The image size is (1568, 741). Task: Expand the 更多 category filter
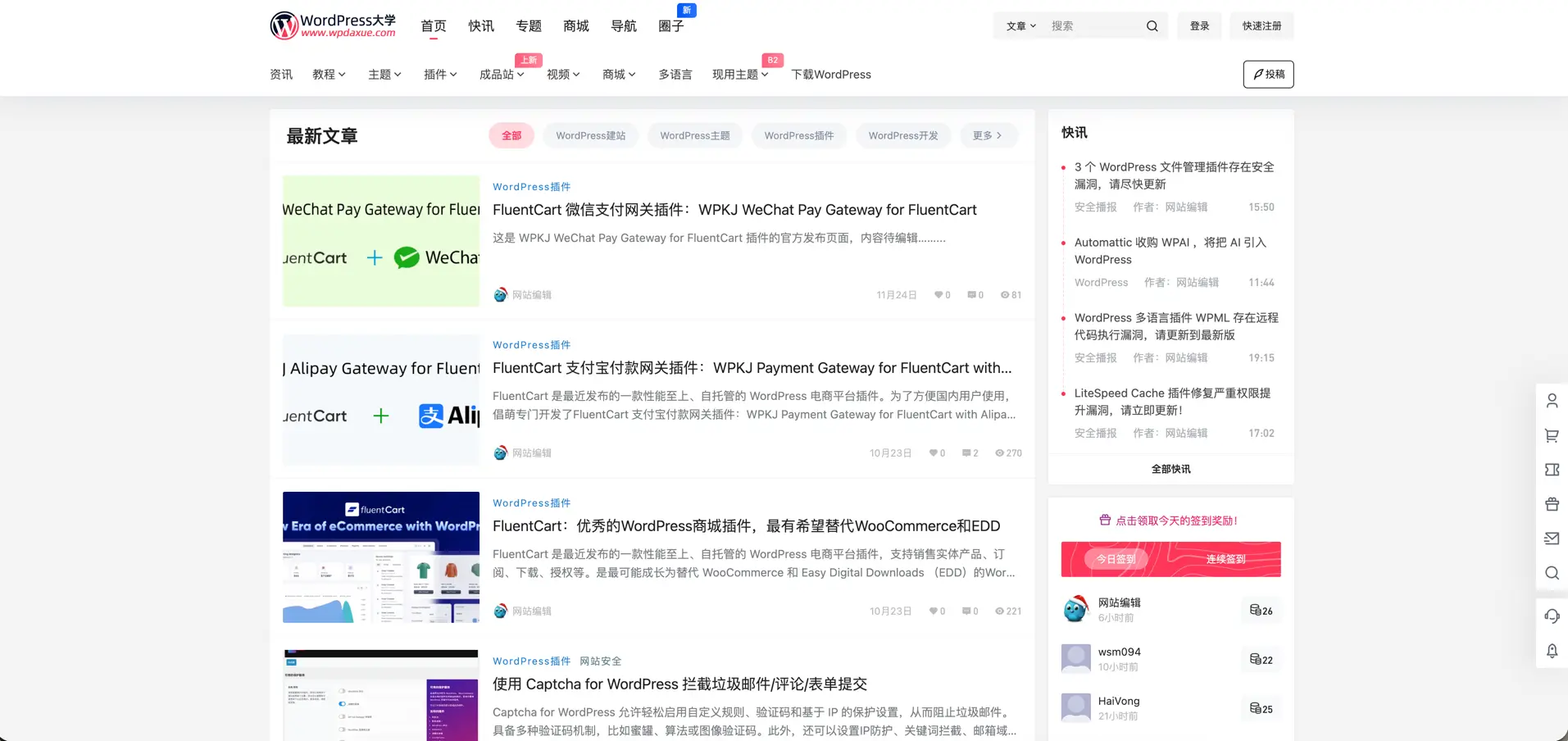click(x=989, y=136)
